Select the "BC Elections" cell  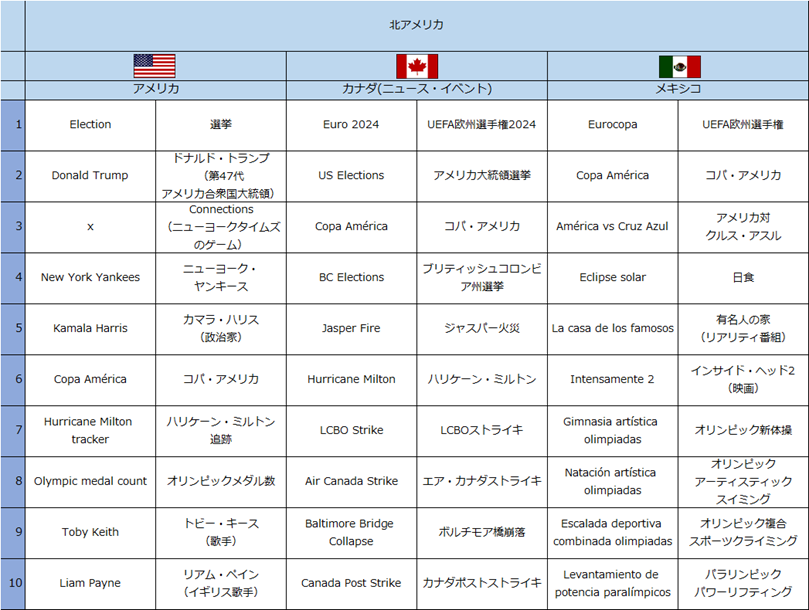tap(351, 277)
